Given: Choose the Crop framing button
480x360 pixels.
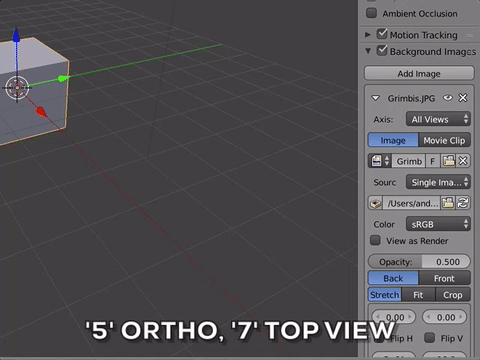Looking at the screenshot, I should [x=453, y=295].
